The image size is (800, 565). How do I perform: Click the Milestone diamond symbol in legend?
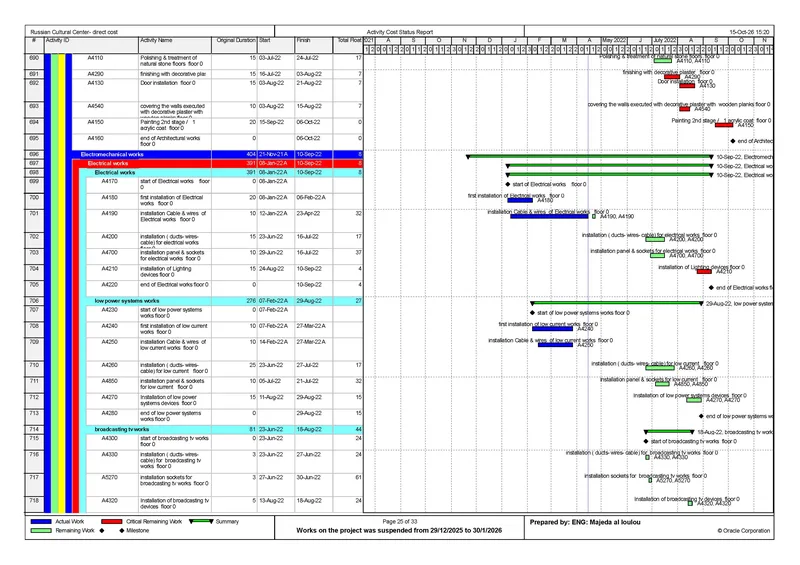[x=121, y=531]
